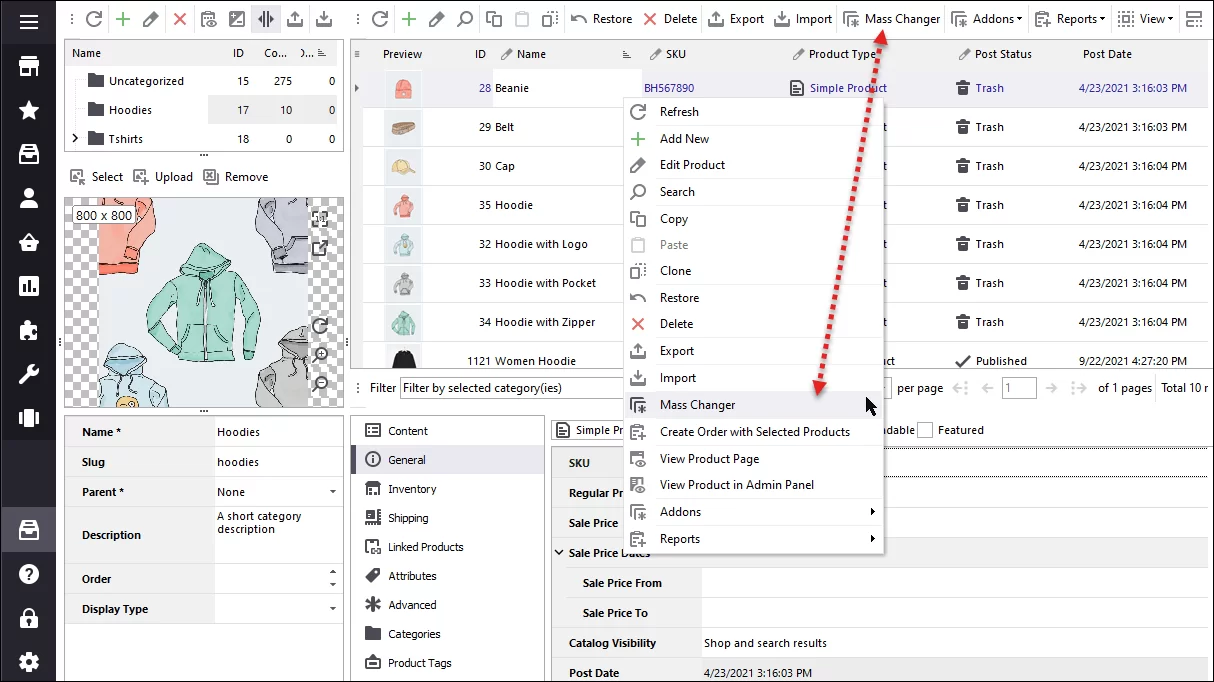1214x682 pixels.
Task: Click the hamburger menu icon in sidebar
Action: (x=28, y=21)
